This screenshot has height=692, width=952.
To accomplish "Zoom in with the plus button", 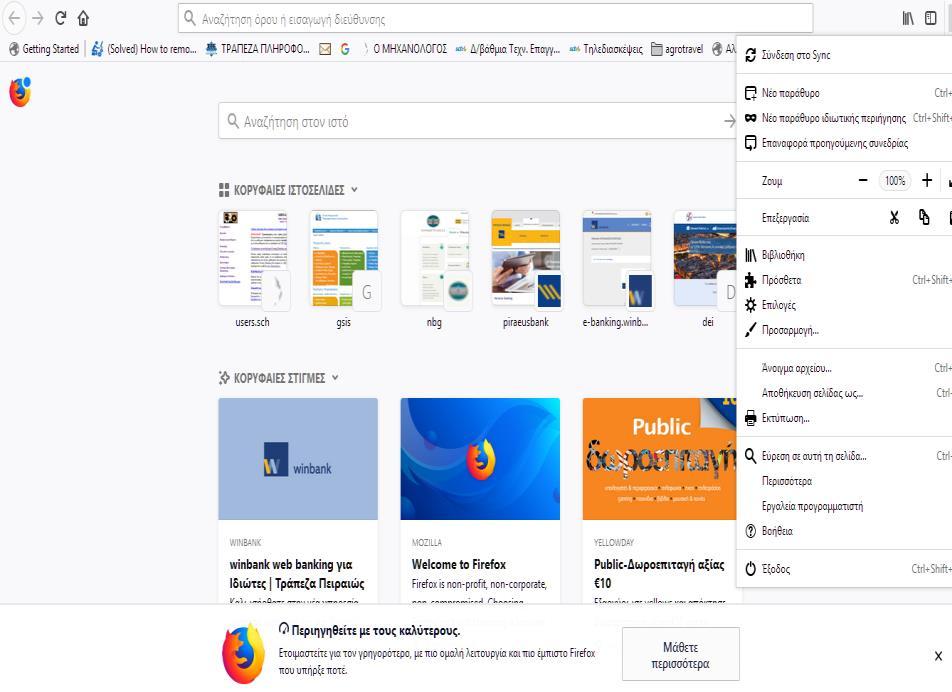I will pyautogui.click(x=926, y=180).
